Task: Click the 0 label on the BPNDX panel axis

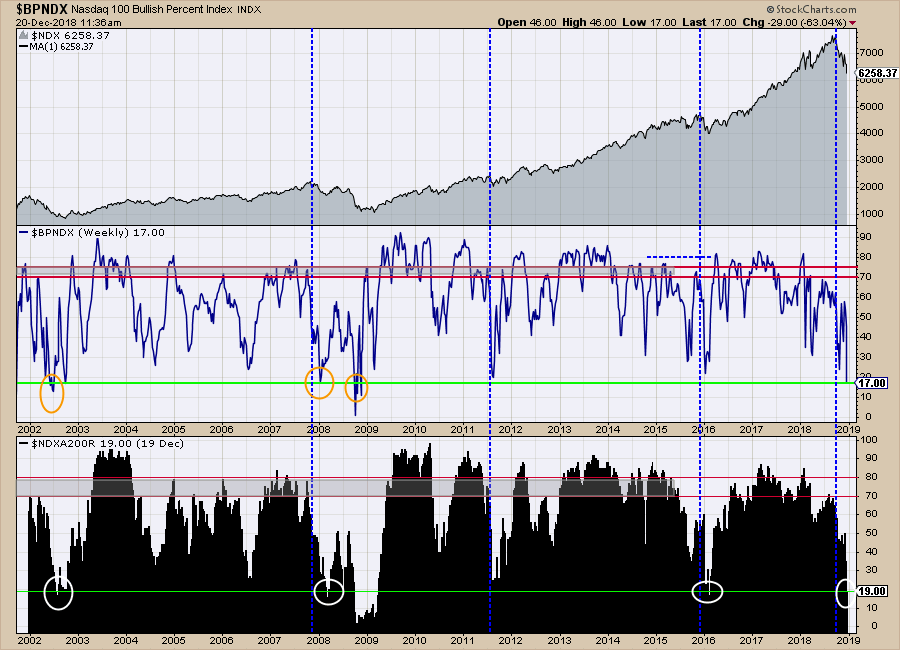Action: coord(868,417)
